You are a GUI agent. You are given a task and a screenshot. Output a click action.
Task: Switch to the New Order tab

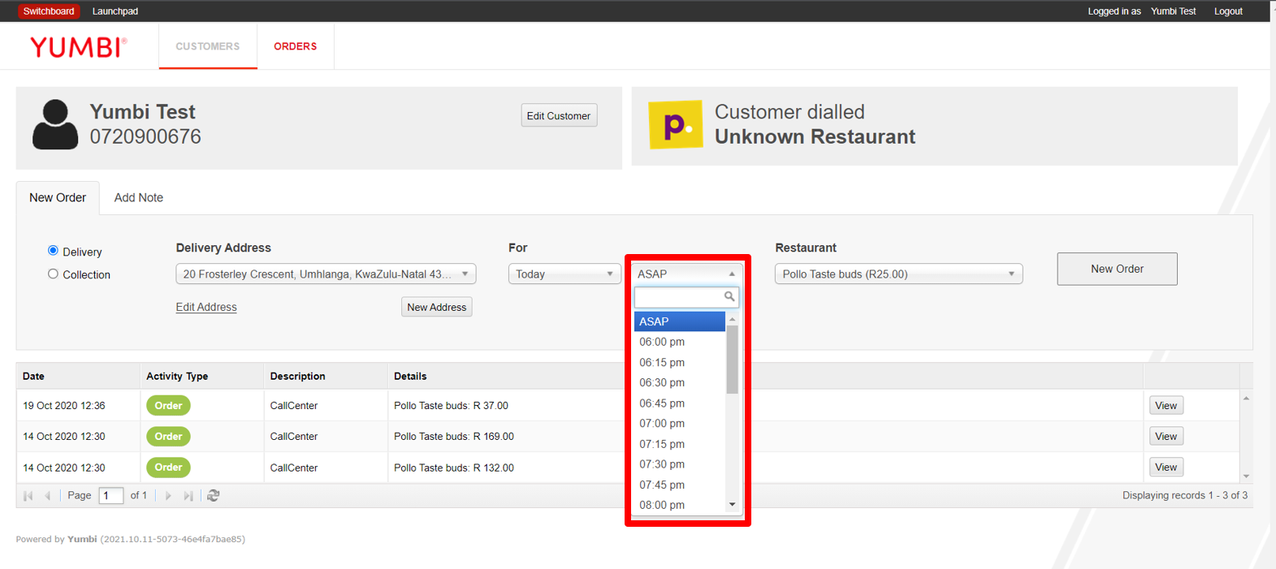[x=57, y=197]
